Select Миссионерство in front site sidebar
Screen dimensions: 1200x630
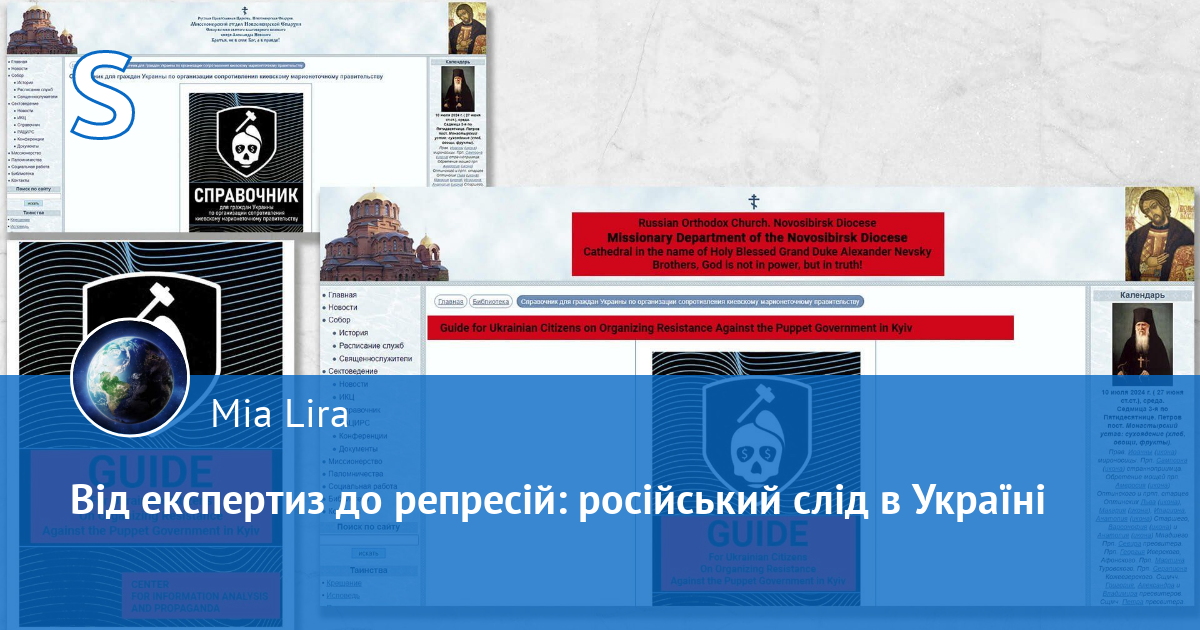click(355, 462)
